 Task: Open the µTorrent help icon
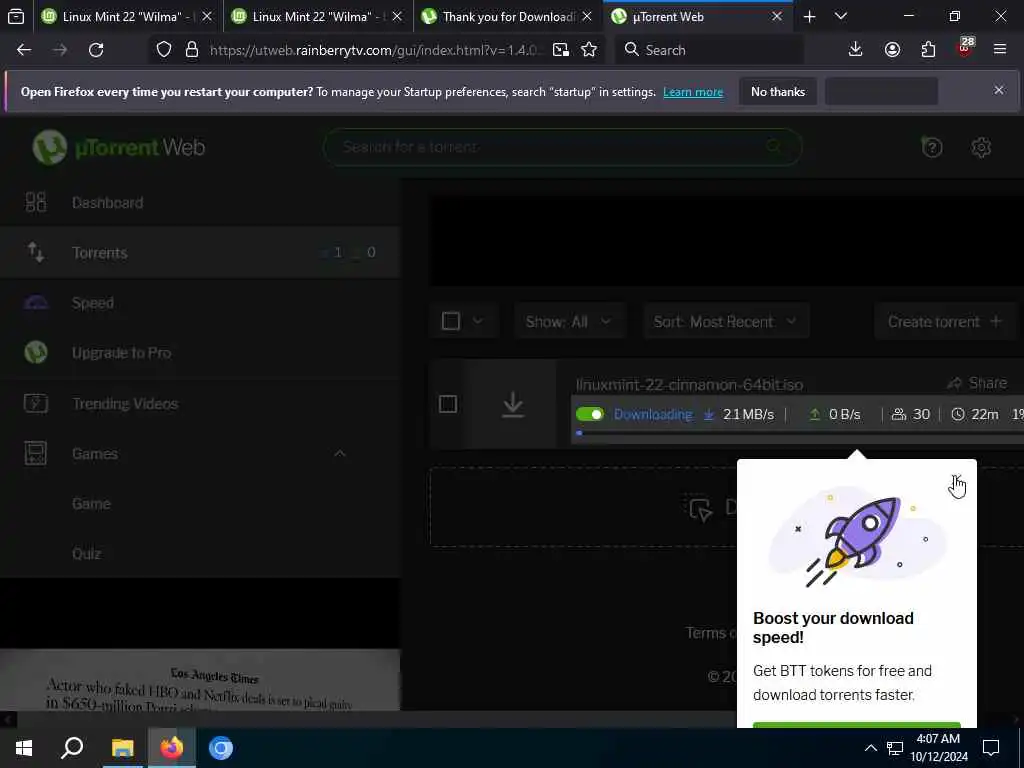(931, 147)
